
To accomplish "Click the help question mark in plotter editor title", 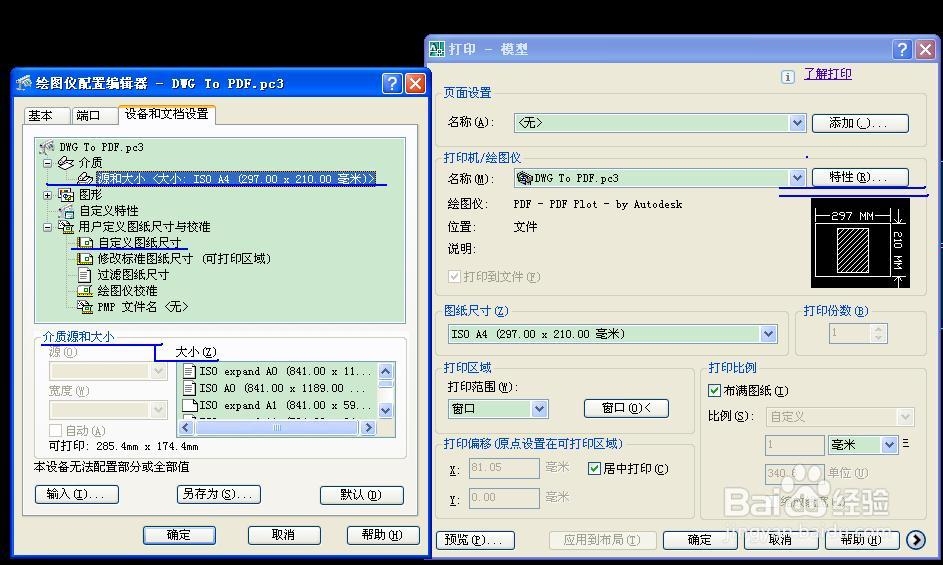I will 392,83.
